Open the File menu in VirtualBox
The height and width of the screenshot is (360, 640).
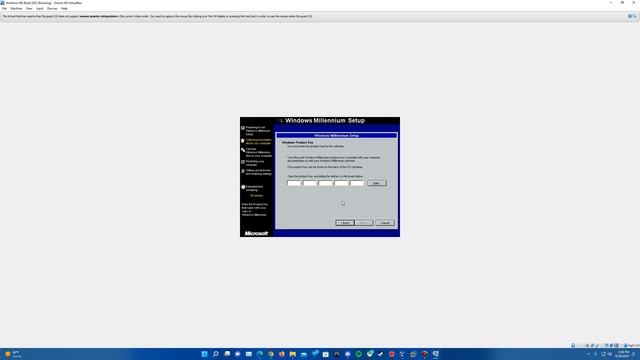(4, 8)
